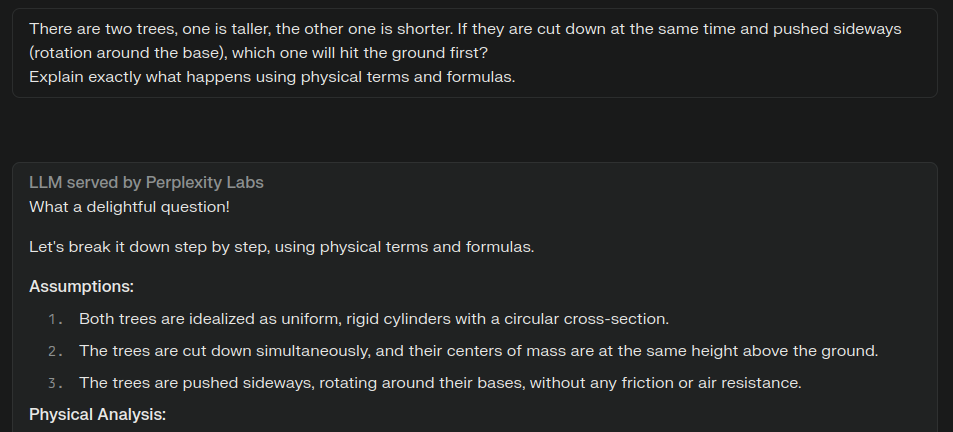This screenshot has width=953, height=432.
Task: Click the 'LLM served by Perplexity Labs' label
Action: pos(146,183)
